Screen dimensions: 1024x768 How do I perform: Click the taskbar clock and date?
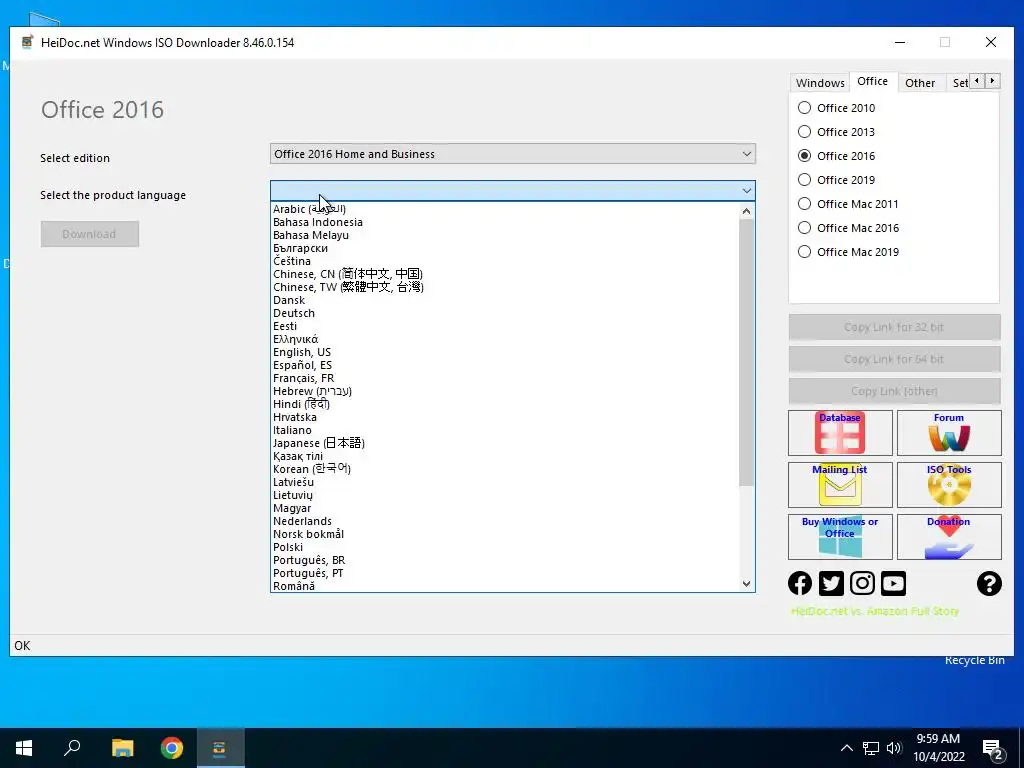coord(938,748)
